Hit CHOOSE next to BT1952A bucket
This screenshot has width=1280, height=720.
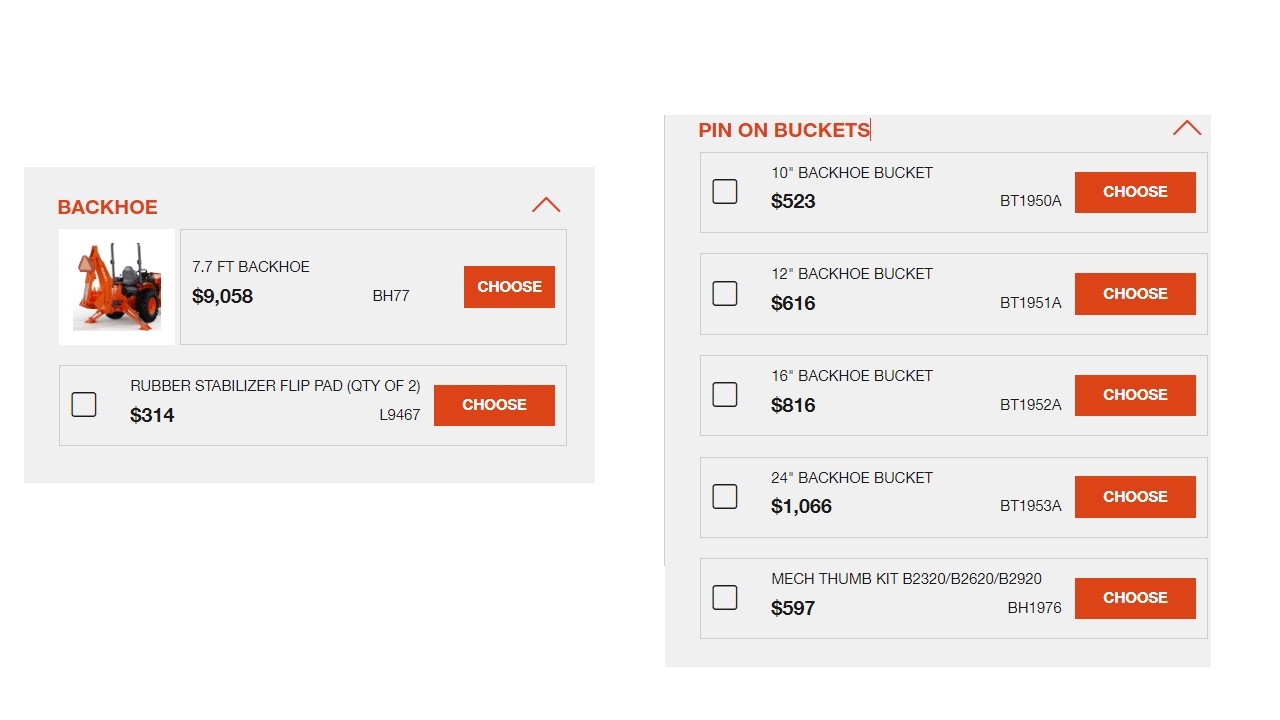tap(1135, 395)
